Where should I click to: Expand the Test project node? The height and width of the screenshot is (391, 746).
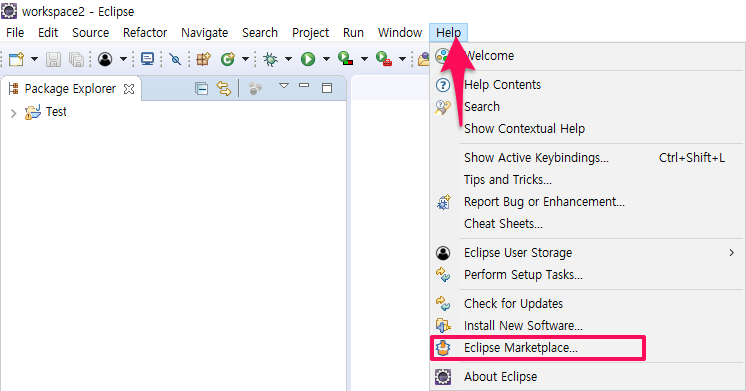[13, 113]
